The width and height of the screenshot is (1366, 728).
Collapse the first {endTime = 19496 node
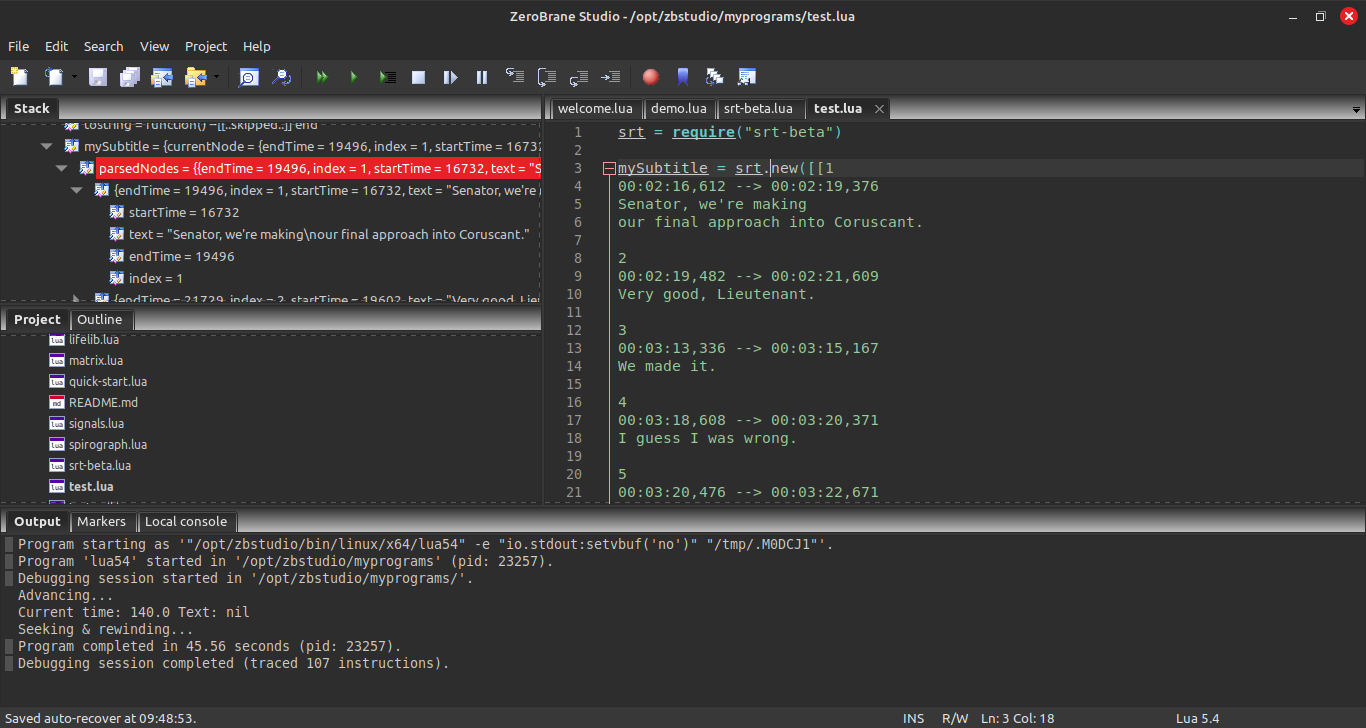[77, 190]
